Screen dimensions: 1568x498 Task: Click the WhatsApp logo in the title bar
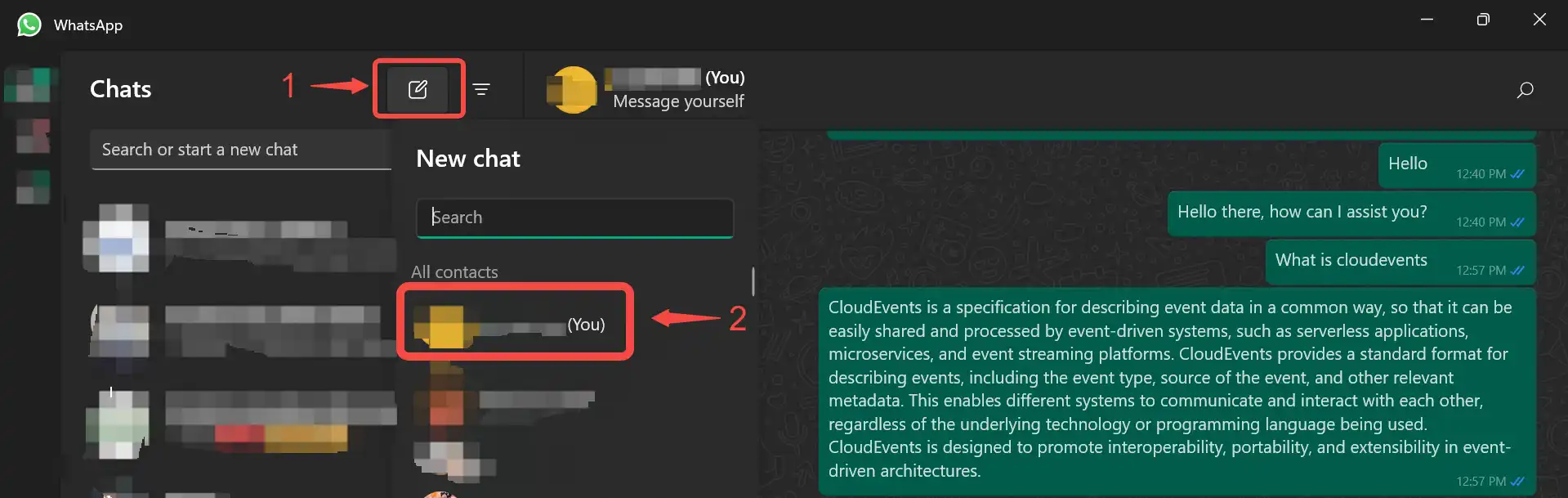point(29,25)
